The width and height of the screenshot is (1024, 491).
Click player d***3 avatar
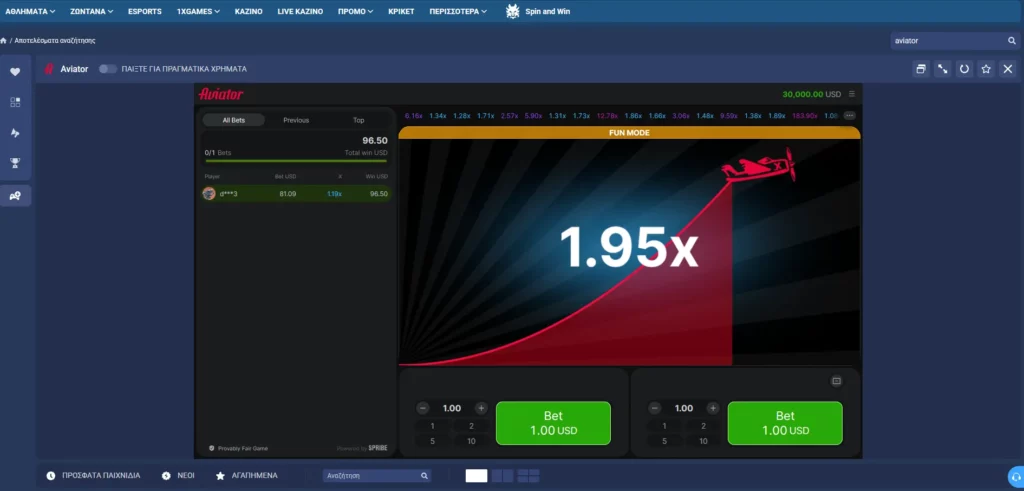pos(209,193)
